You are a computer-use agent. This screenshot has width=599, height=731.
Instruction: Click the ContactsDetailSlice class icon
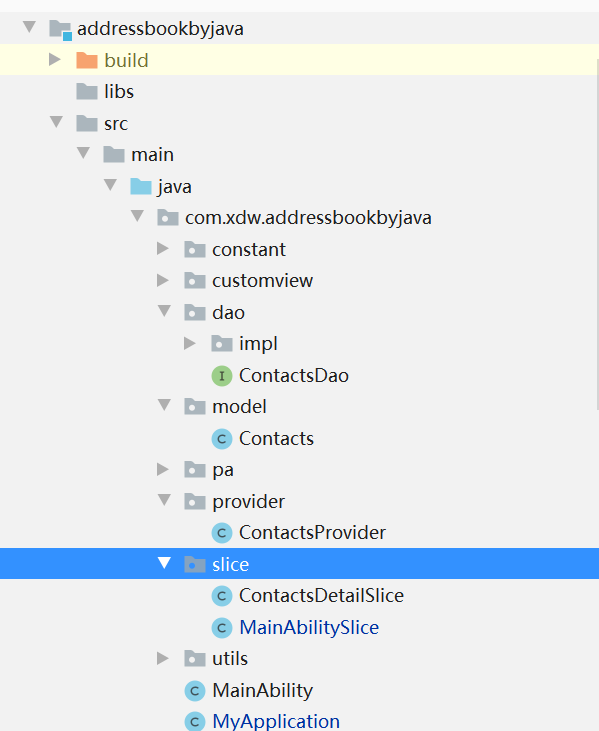(x=222, y=596)
